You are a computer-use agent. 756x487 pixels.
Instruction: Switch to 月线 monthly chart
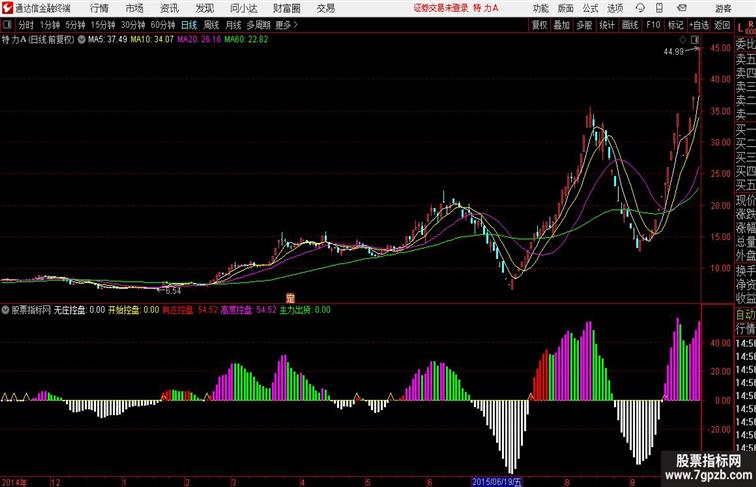point(233,25)
